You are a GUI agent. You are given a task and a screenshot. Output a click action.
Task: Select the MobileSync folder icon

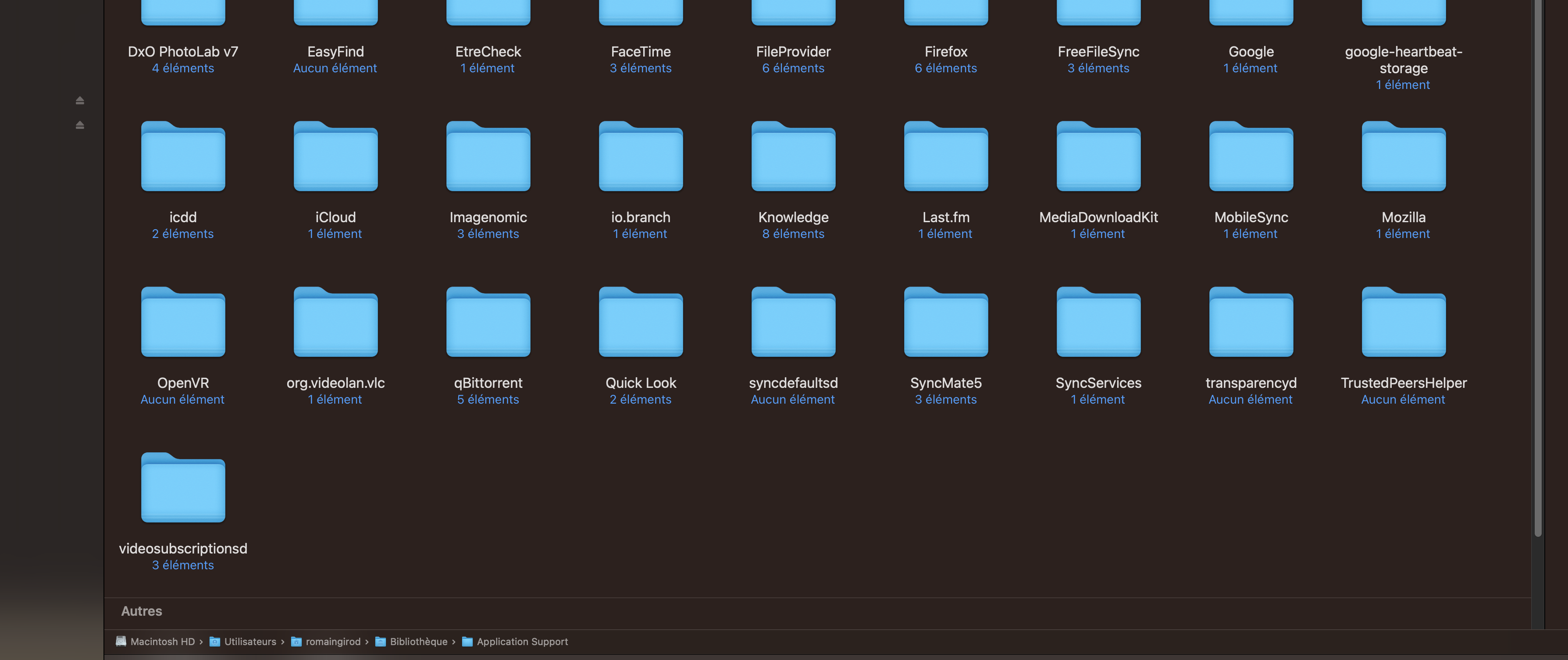coord(1250,157)
